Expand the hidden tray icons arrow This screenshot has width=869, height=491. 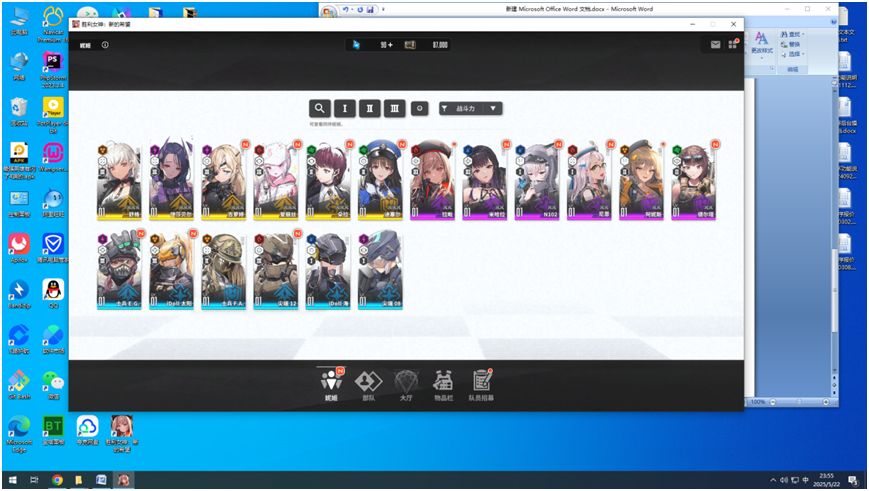(x=773, y=480)
